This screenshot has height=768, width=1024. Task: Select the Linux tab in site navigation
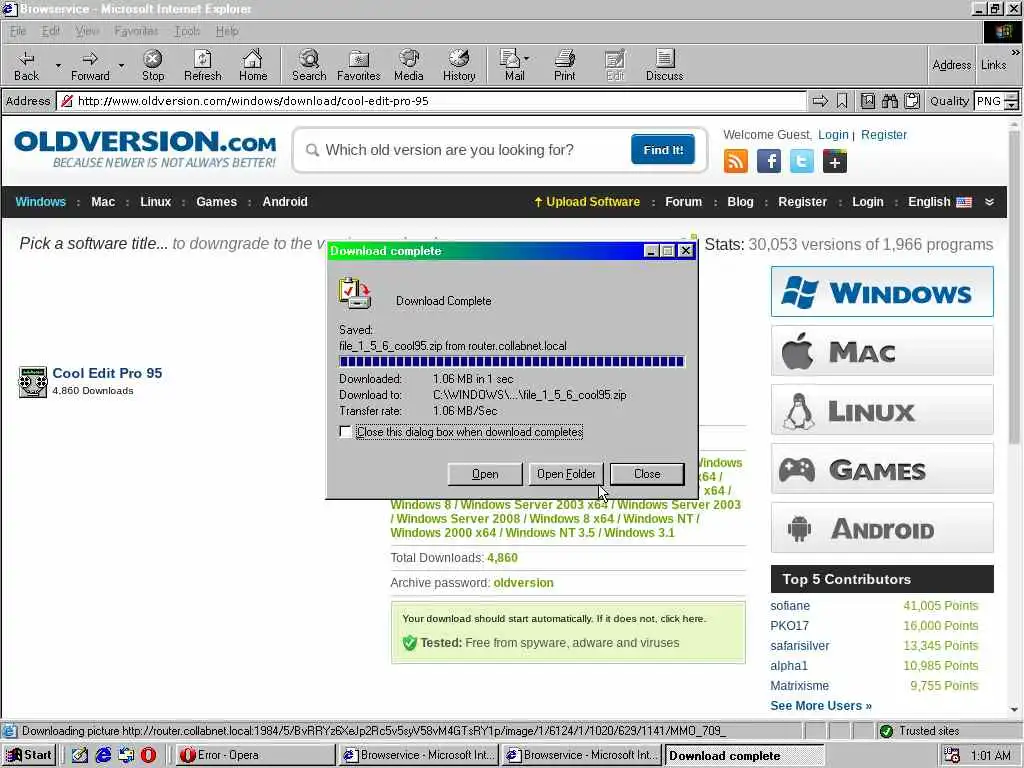pos(155,202)
